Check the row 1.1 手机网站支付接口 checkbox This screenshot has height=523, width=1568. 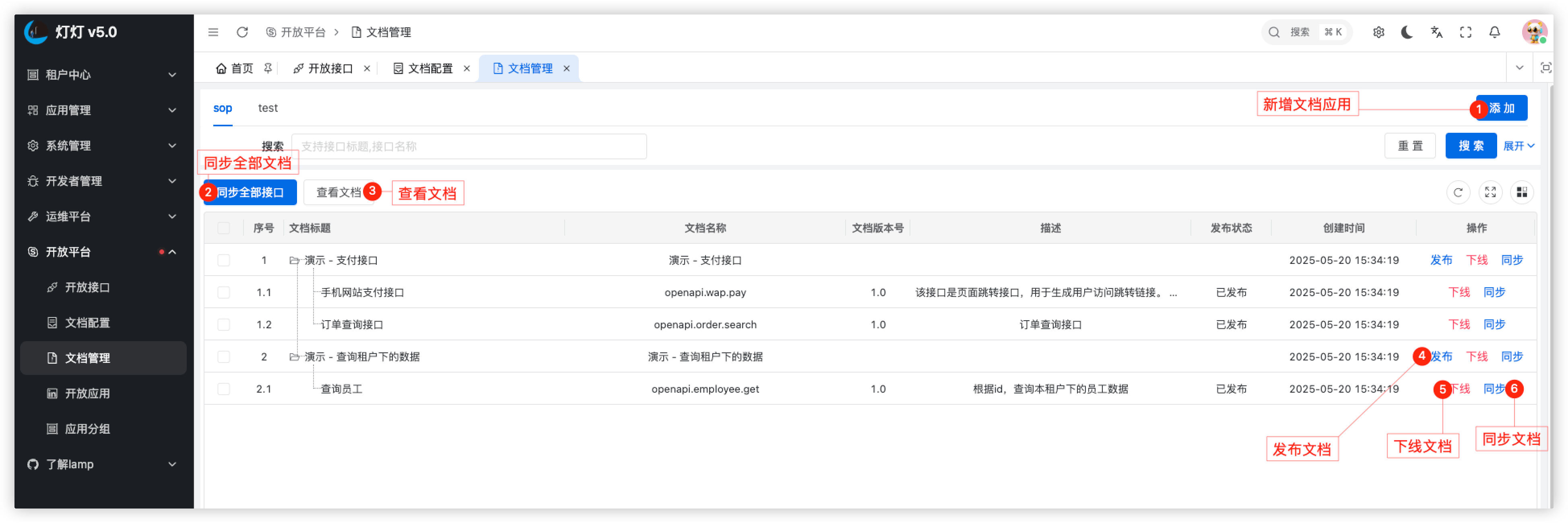[223, 292]
